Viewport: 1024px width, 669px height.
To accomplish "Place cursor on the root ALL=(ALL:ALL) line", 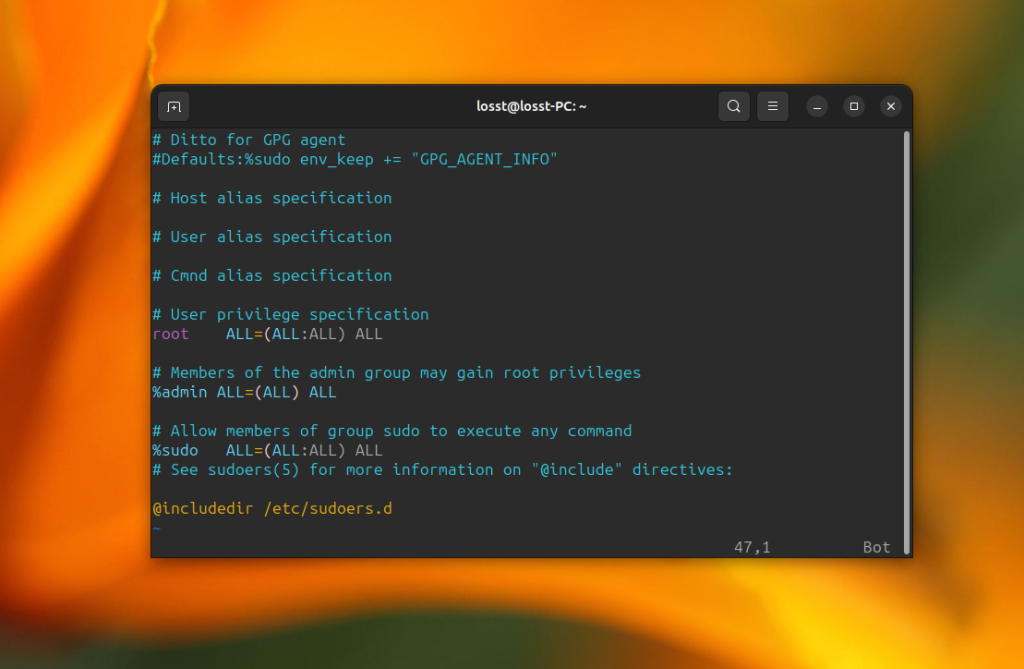I will point(267,334).
